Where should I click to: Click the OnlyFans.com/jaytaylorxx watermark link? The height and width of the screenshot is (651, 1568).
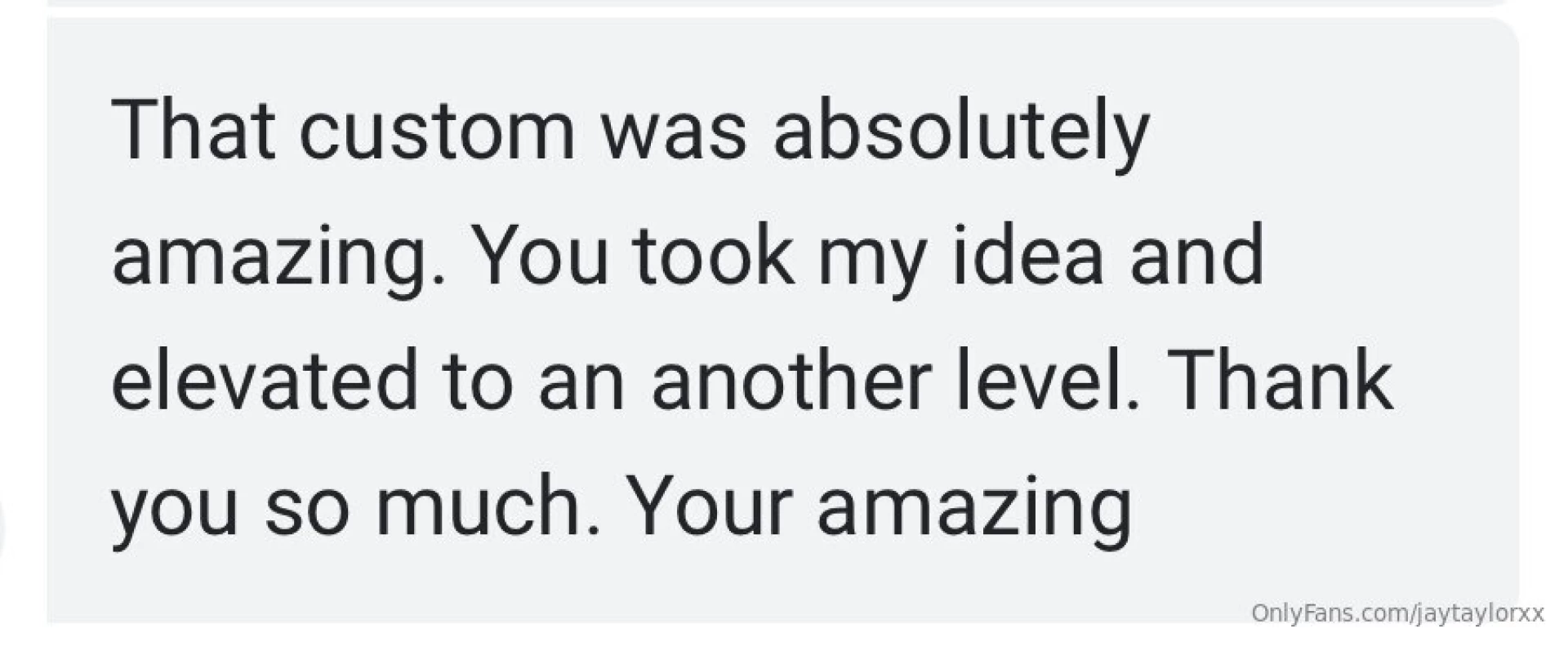tap(1396, 613)
